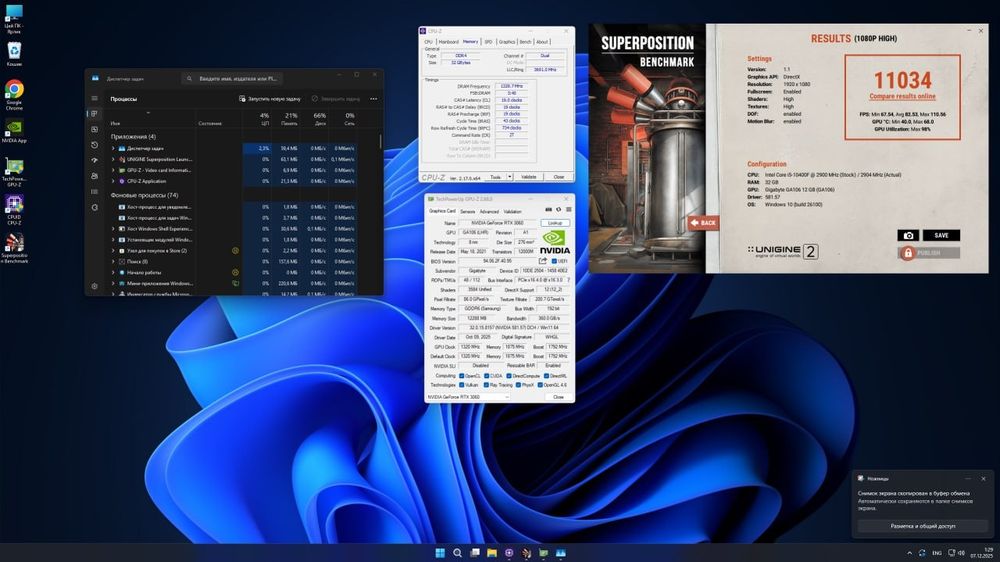Open GPU-Z hamburger menu icon
The width and height of the screenshot is (1000, 562).
pos(568,210)
